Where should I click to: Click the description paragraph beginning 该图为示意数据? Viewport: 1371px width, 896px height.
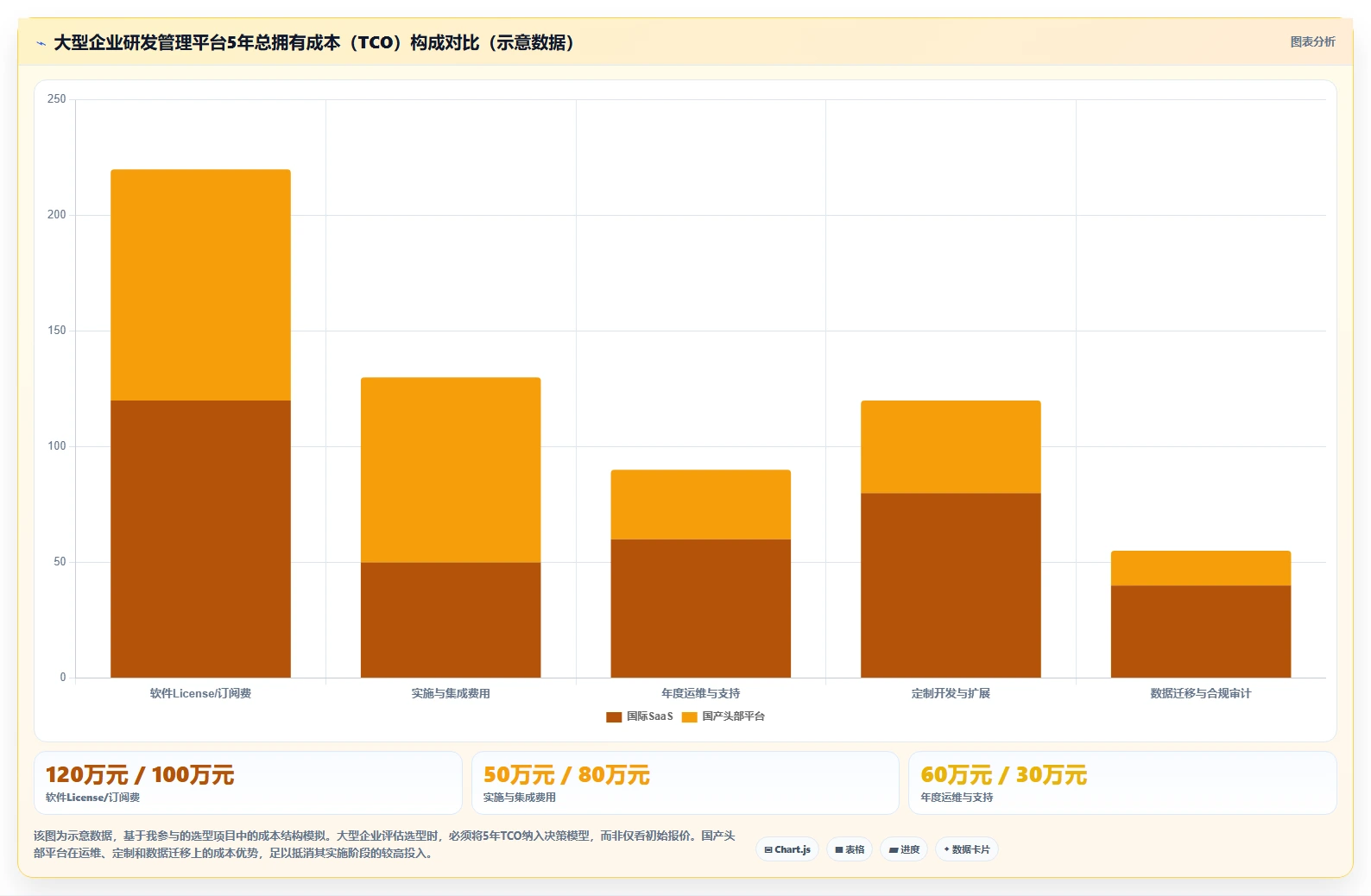[385, 844]
